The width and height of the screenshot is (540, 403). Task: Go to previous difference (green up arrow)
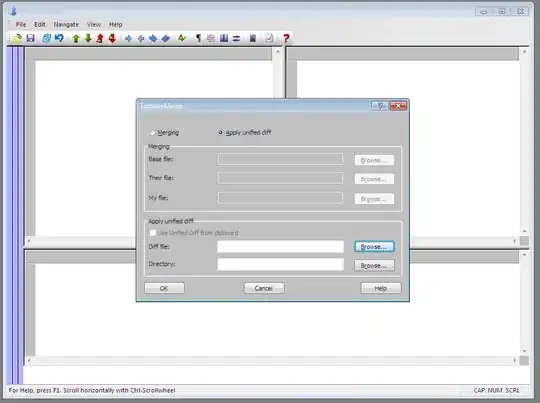click(x=76, y=38)
